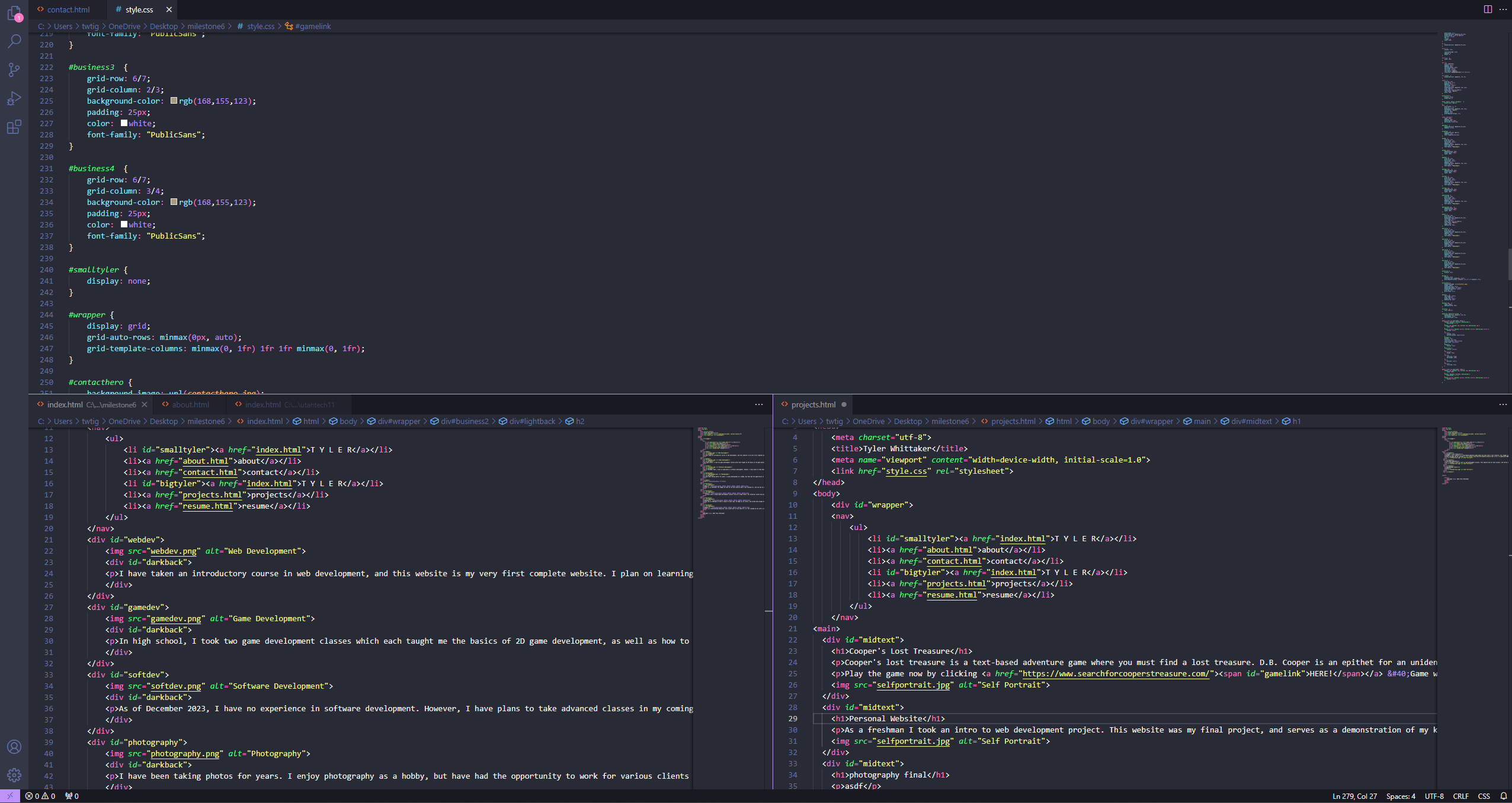Split the top editor group

coord(1488,9)
